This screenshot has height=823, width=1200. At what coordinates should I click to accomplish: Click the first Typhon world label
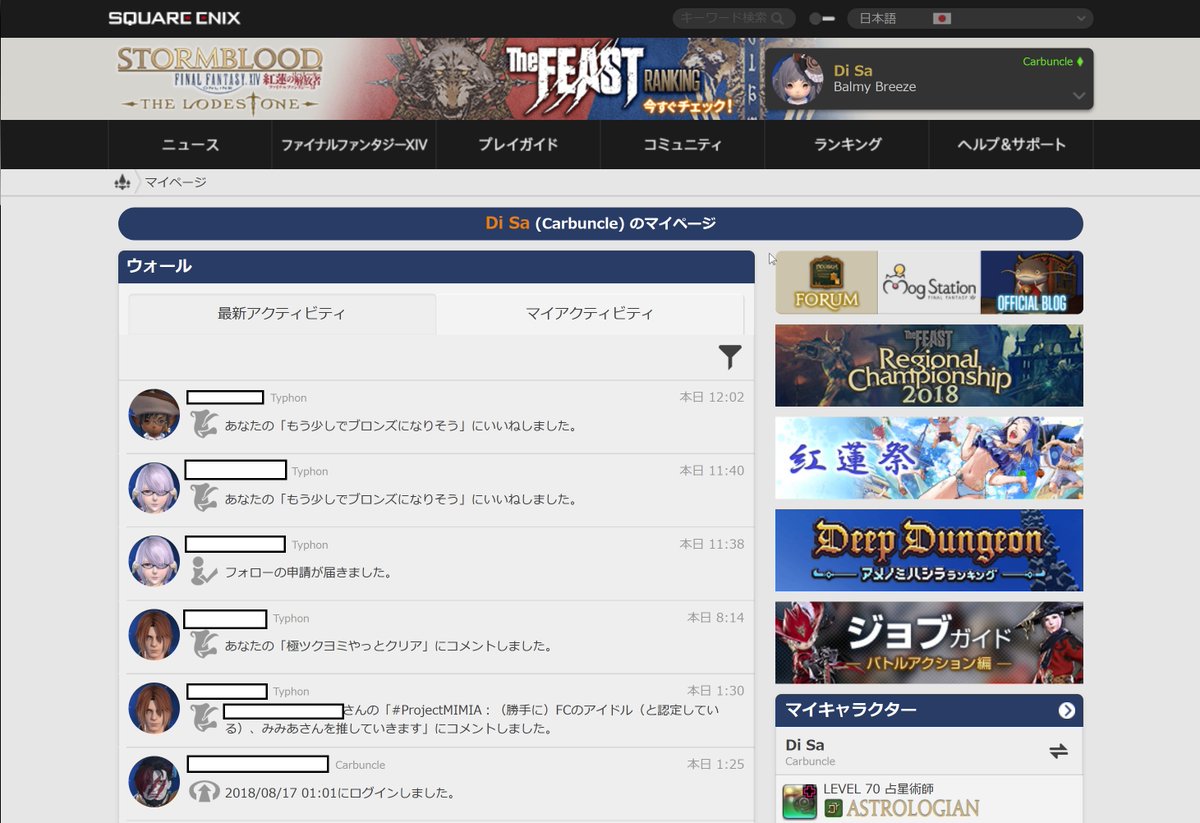click(x=289, y=398)
